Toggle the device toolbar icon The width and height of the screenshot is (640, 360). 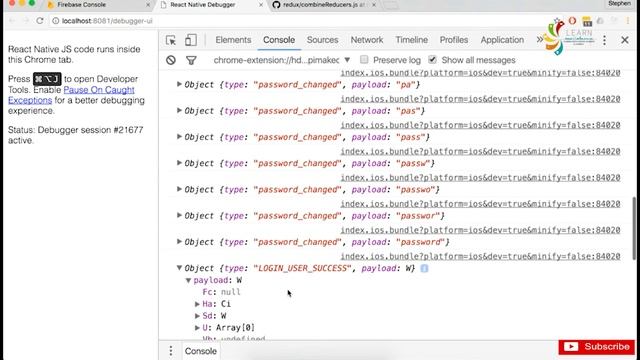pyautogui.click(x=191, y=40)
